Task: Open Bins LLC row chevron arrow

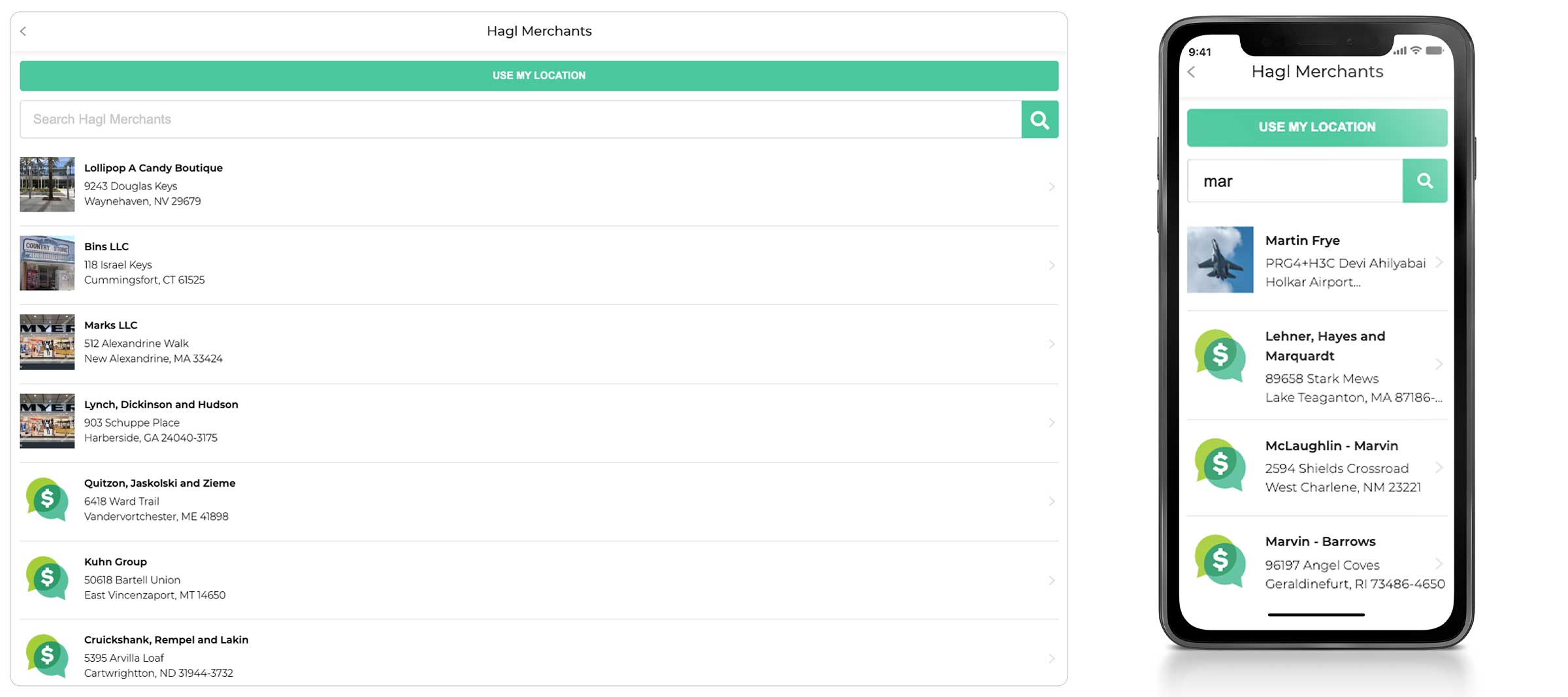Action: pyautogui.click(x=1051, y=265)
